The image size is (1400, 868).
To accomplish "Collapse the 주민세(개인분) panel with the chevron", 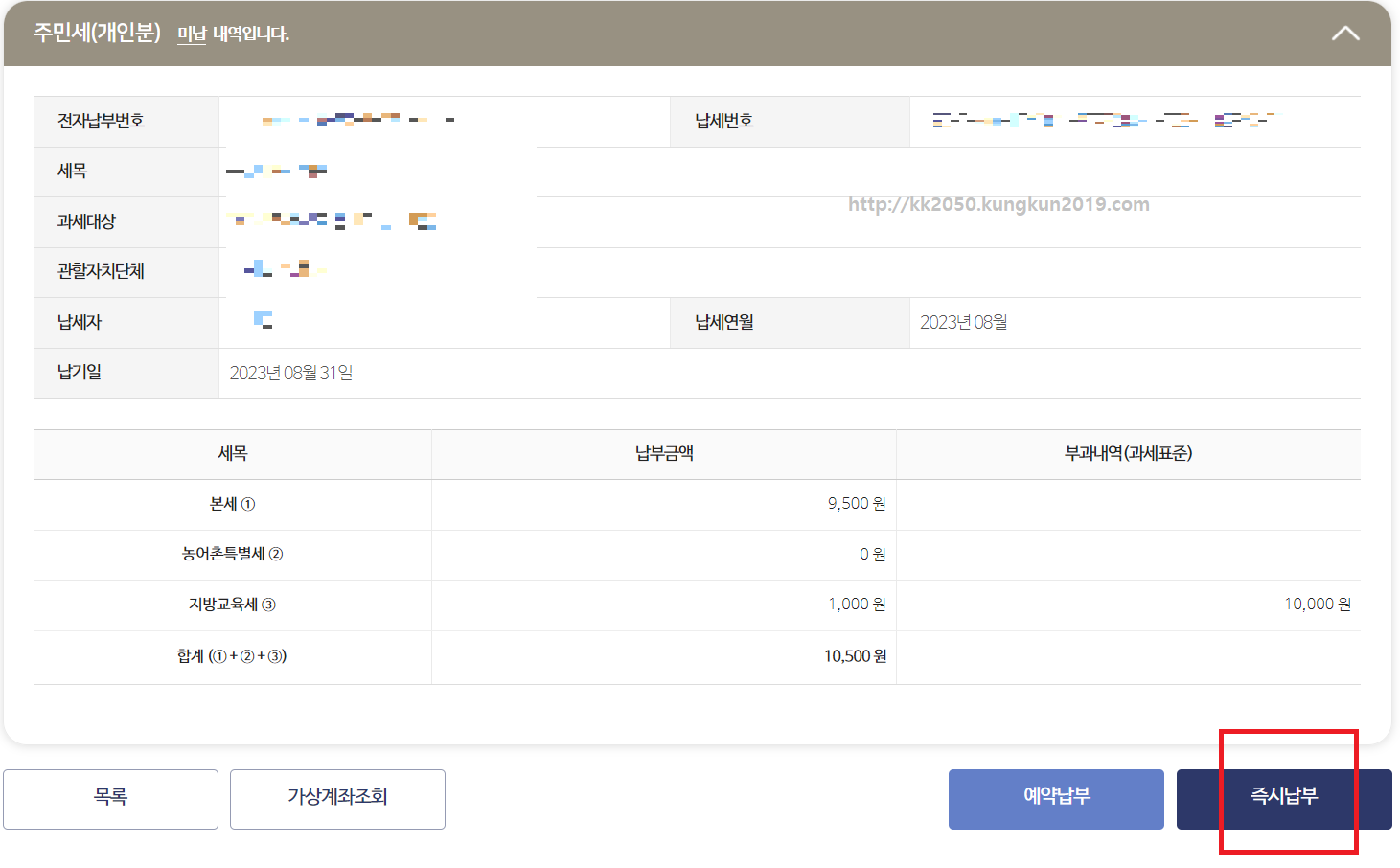I will 1345,33.
